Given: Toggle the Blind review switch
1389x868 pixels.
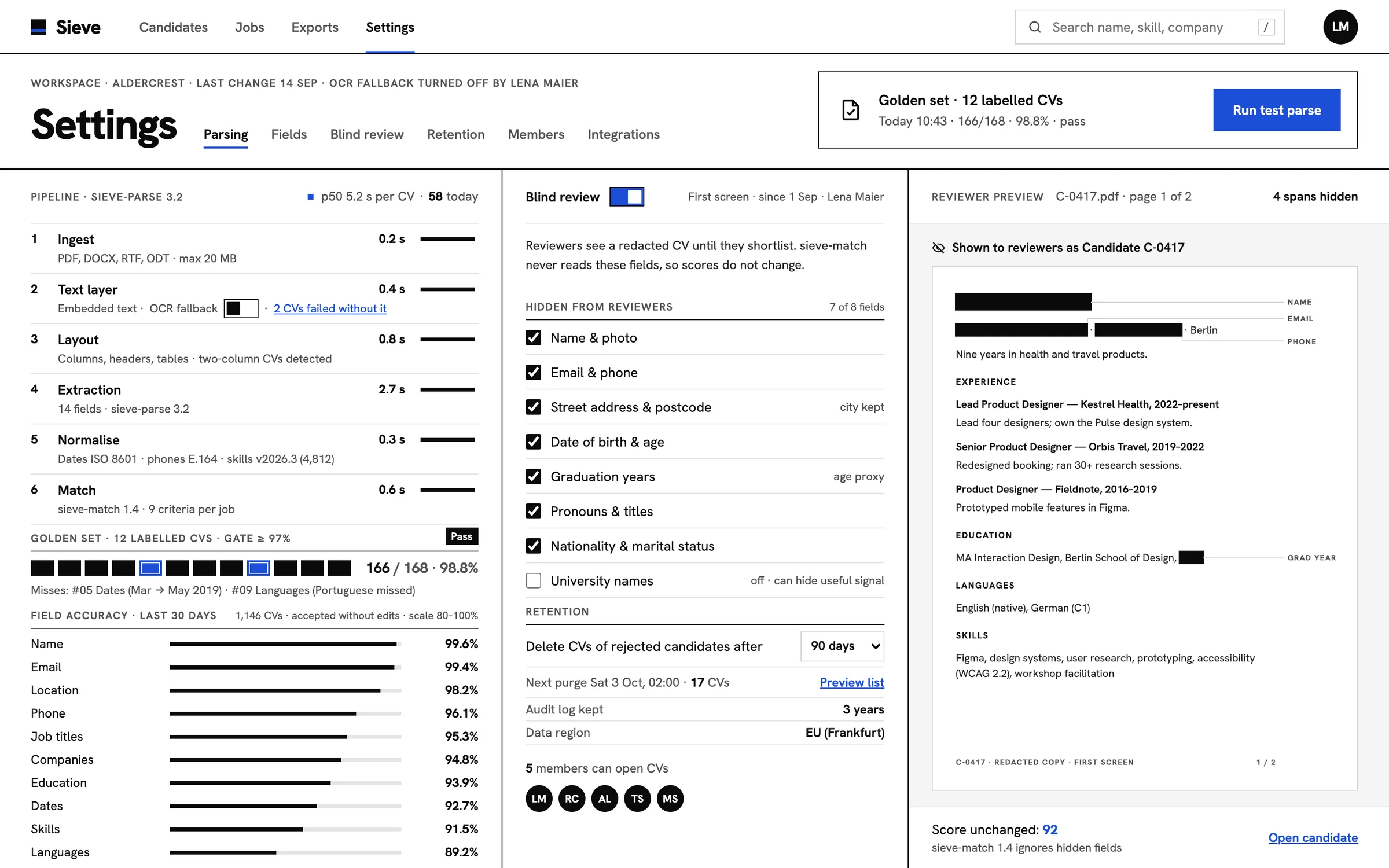Looking at the screenshot, I should click(x=627, y=197).
